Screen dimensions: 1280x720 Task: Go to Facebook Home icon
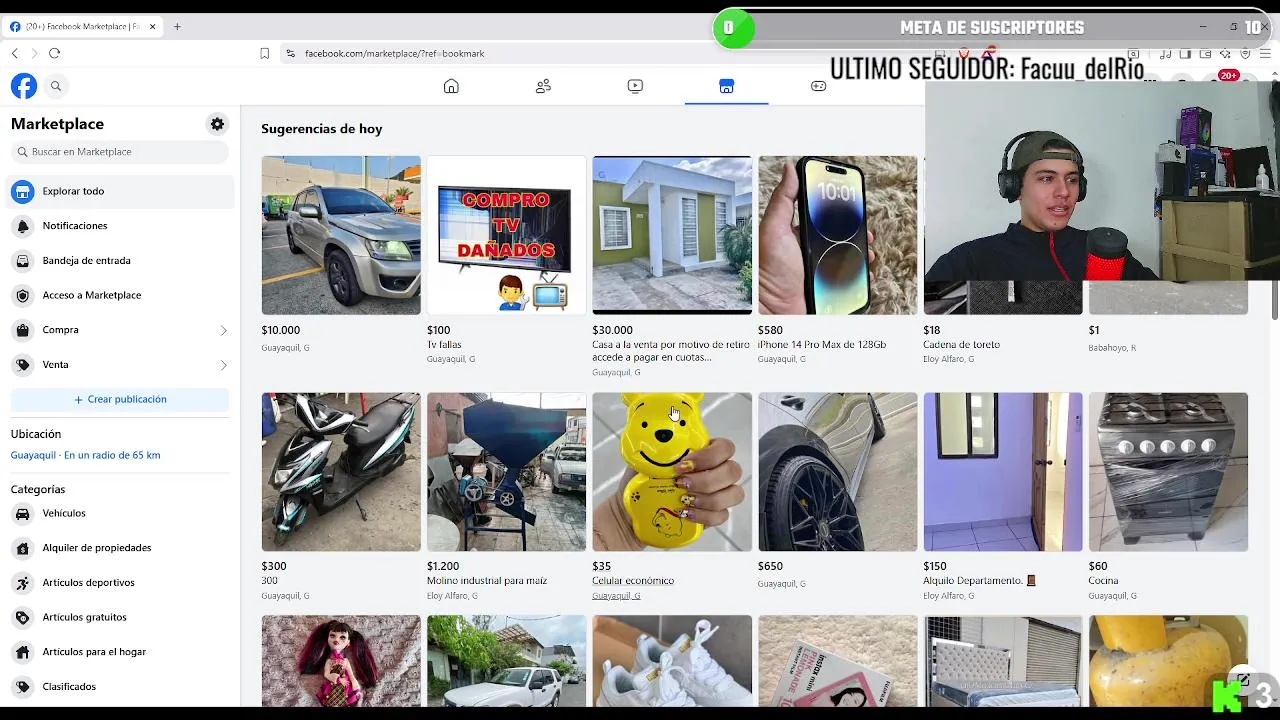coord(451,86)
